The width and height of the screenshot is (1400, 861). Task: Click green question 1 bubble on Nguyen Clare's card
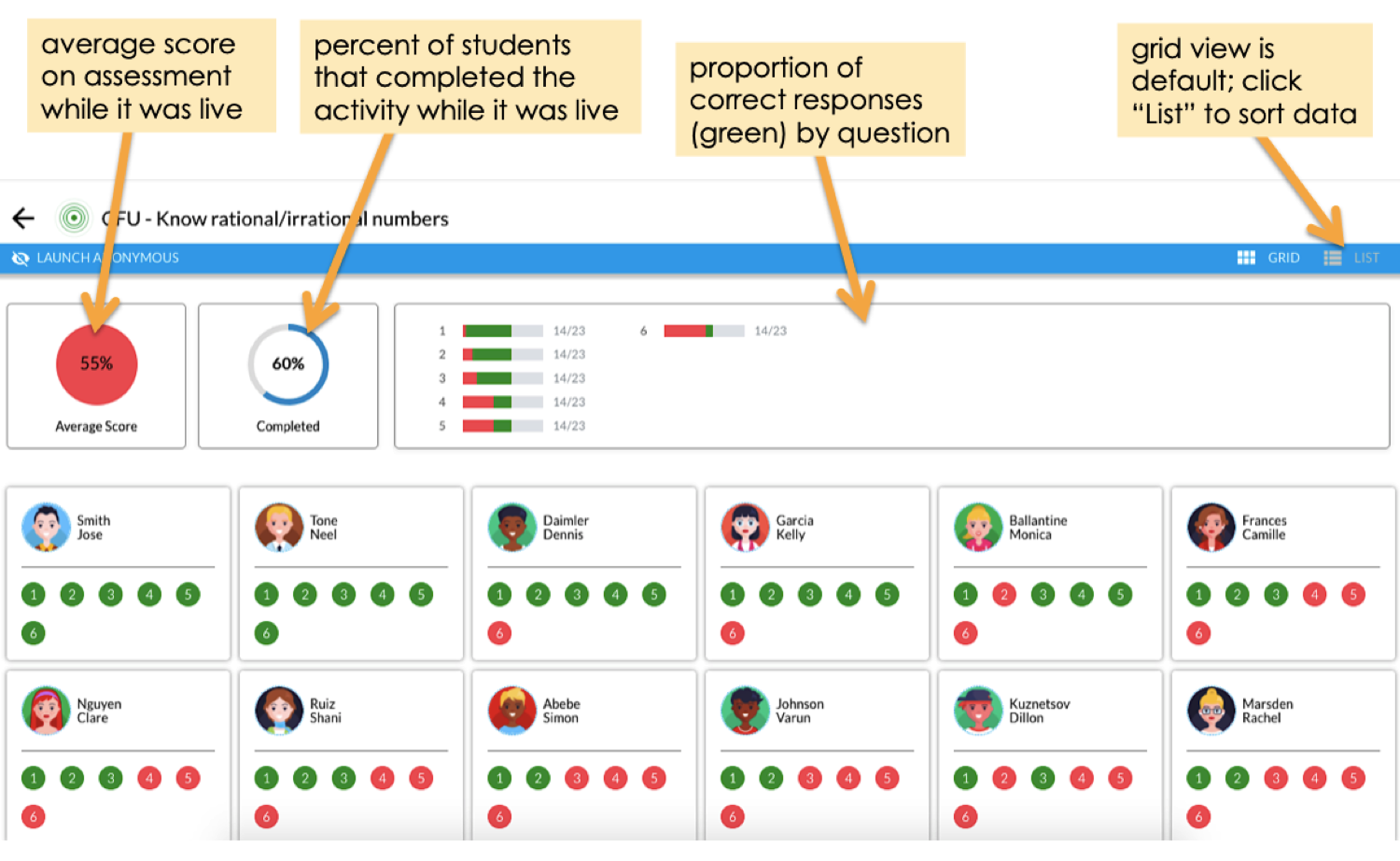pyautogui.click(x=33, y=777)
